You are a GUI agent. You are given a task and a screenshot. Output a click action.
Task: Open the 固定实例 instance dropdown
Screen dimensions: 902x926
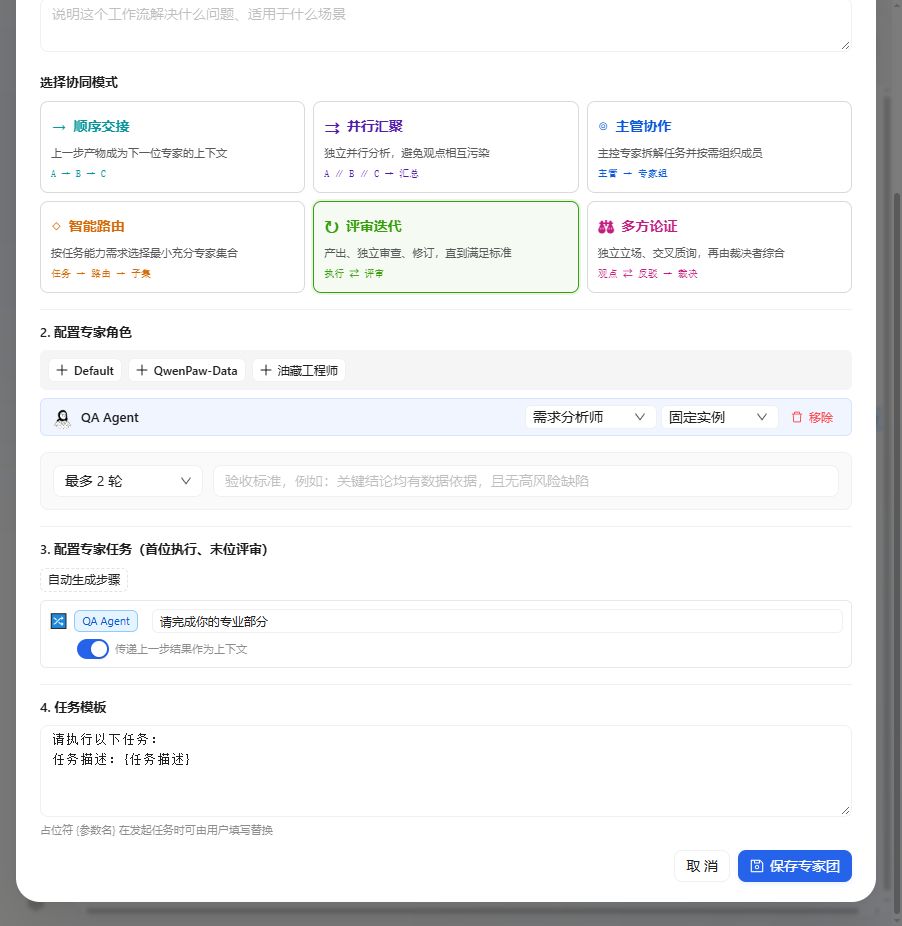click(719, 417)
